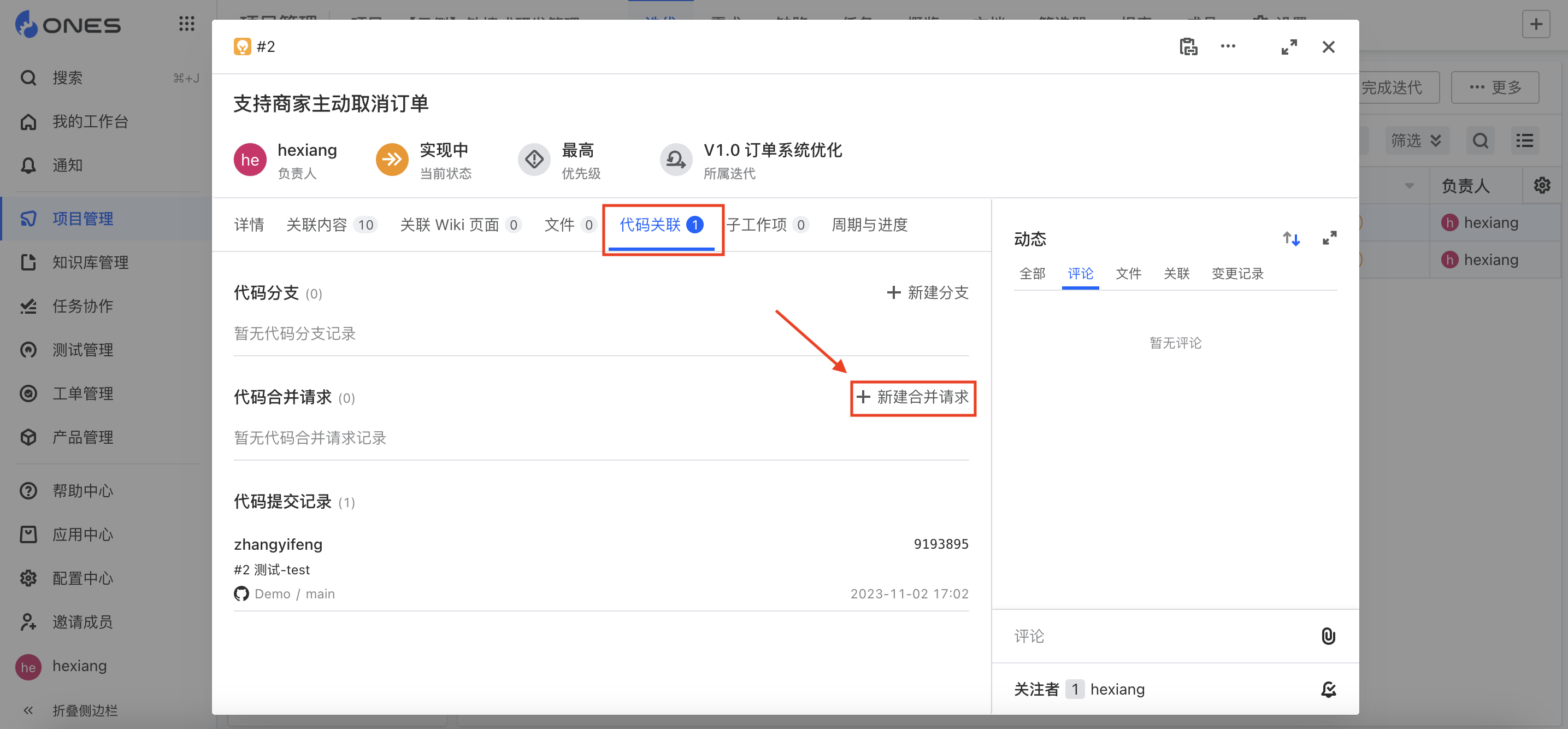Open 更多 menu in background page

coord(1495,87)
